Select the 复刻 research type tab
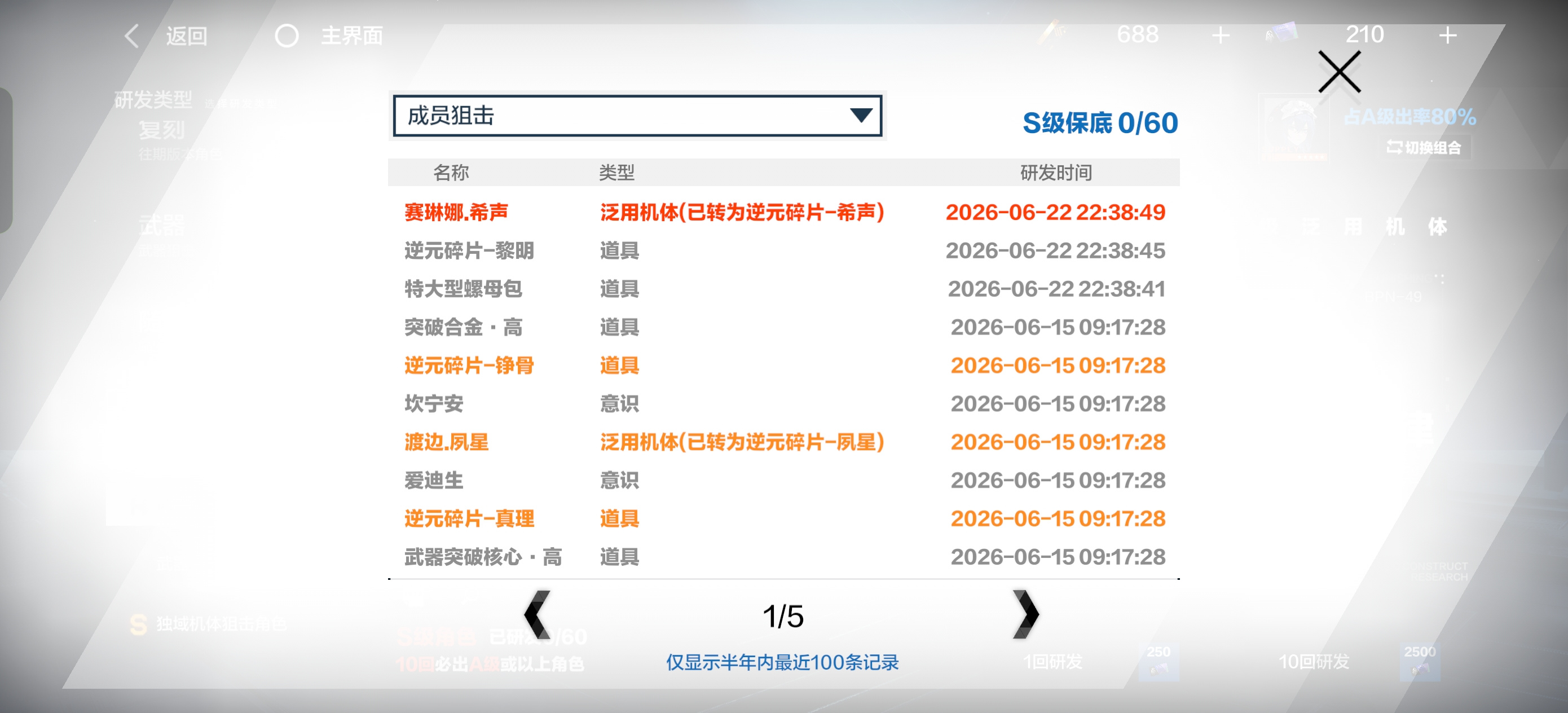 (x=161, y=130)
